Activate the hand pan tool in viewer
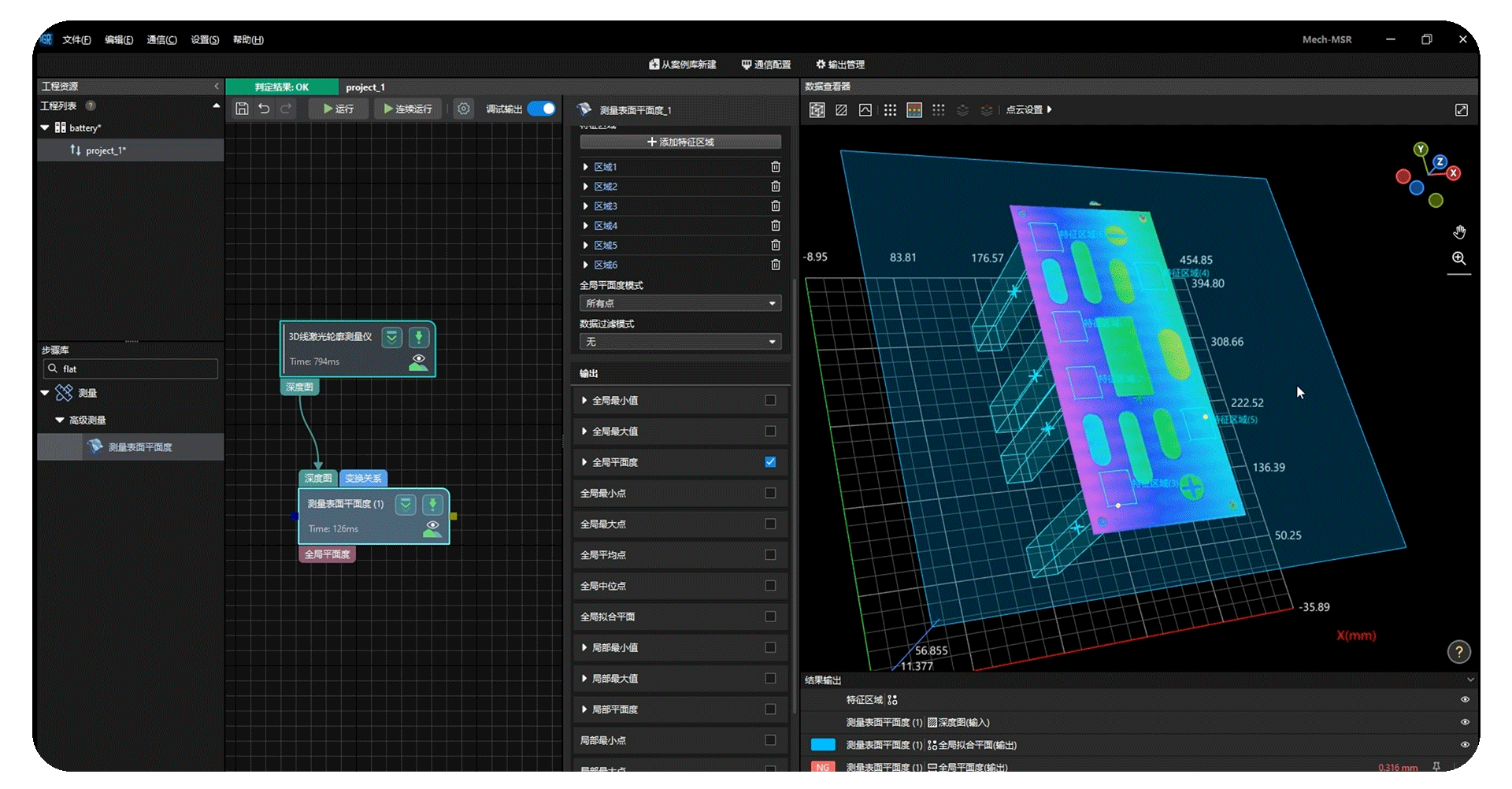Screen dimensions: 1512x789 1459,232
